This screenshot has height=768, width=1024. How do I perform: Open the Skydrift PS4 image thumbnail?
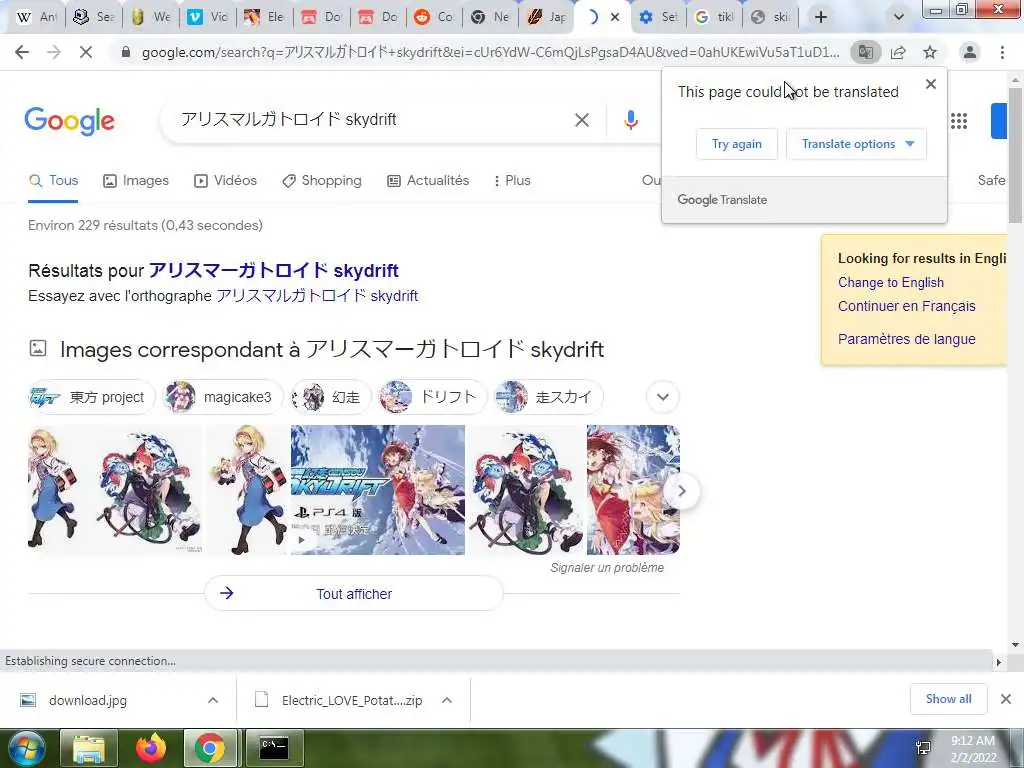(x=377, y=490)
